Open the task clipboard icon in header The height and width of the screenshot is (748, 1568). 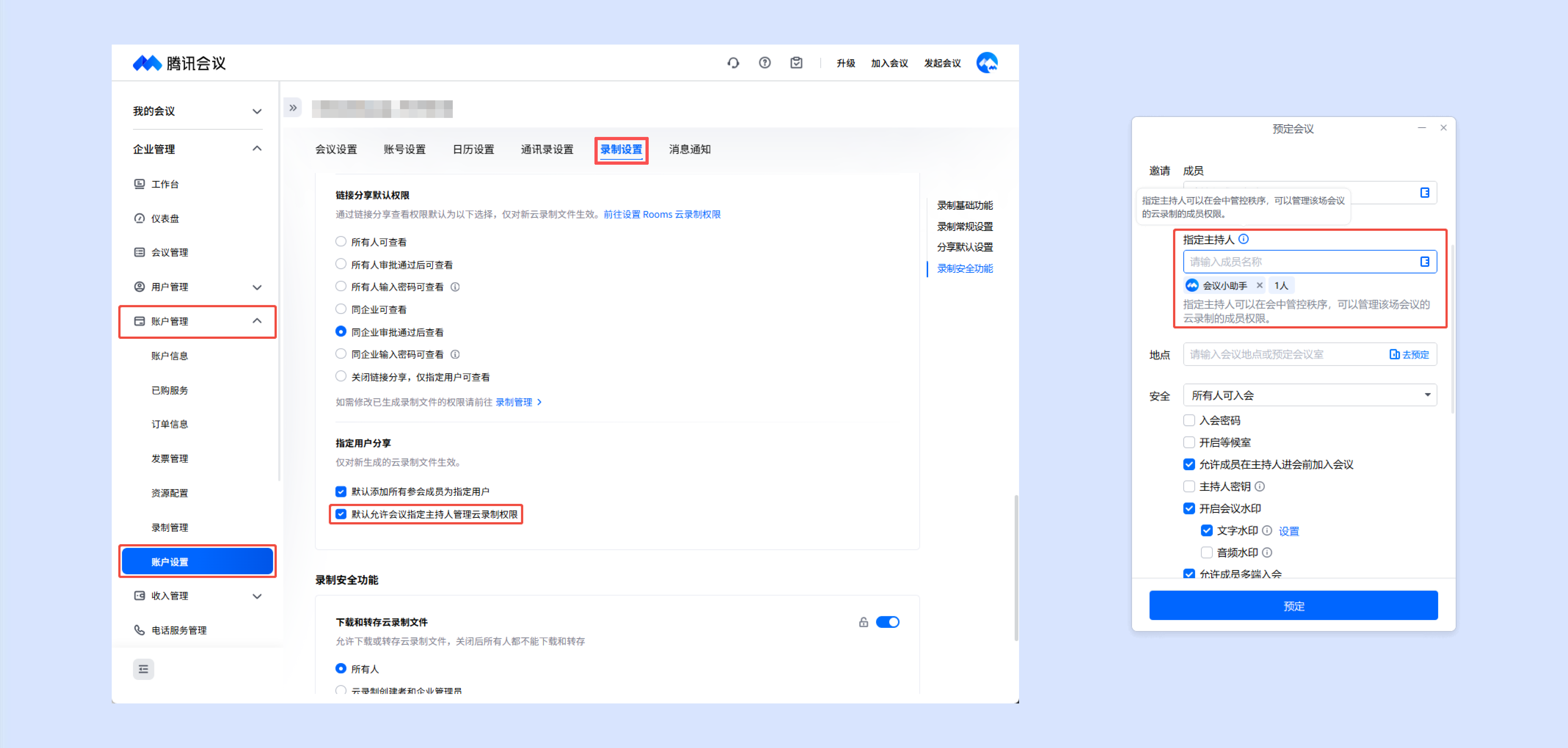coord(796,63)
